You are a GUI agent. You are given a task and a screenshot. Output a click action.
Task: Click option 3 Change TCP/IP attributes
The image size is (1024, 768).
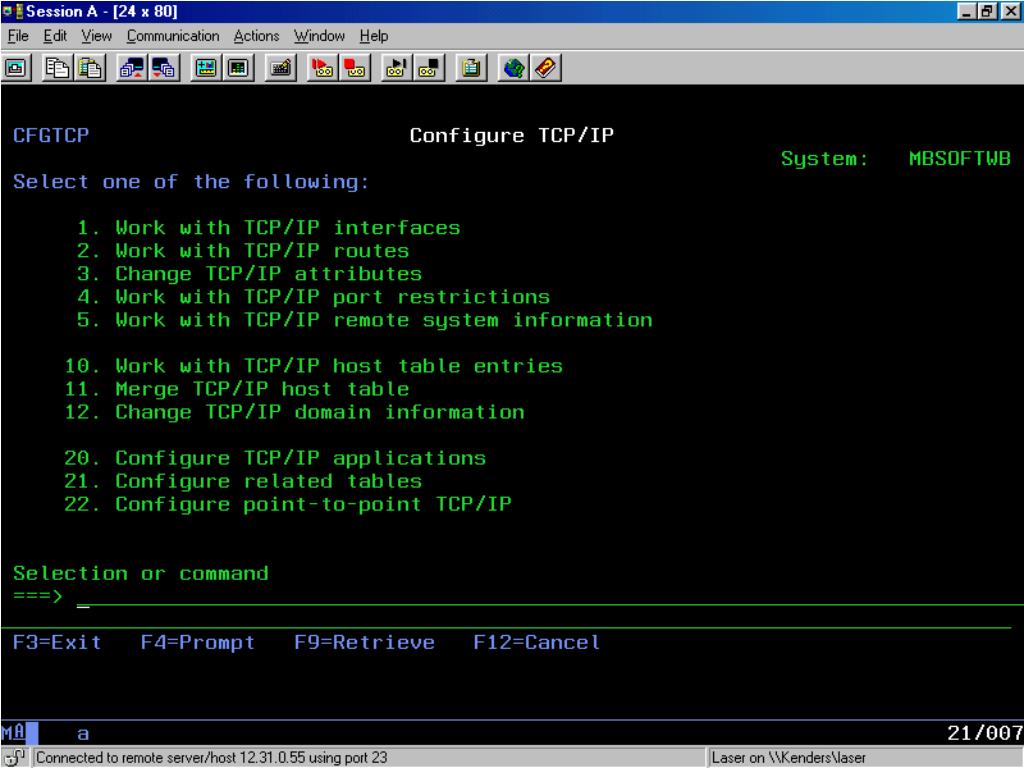(x=249, y=274)
